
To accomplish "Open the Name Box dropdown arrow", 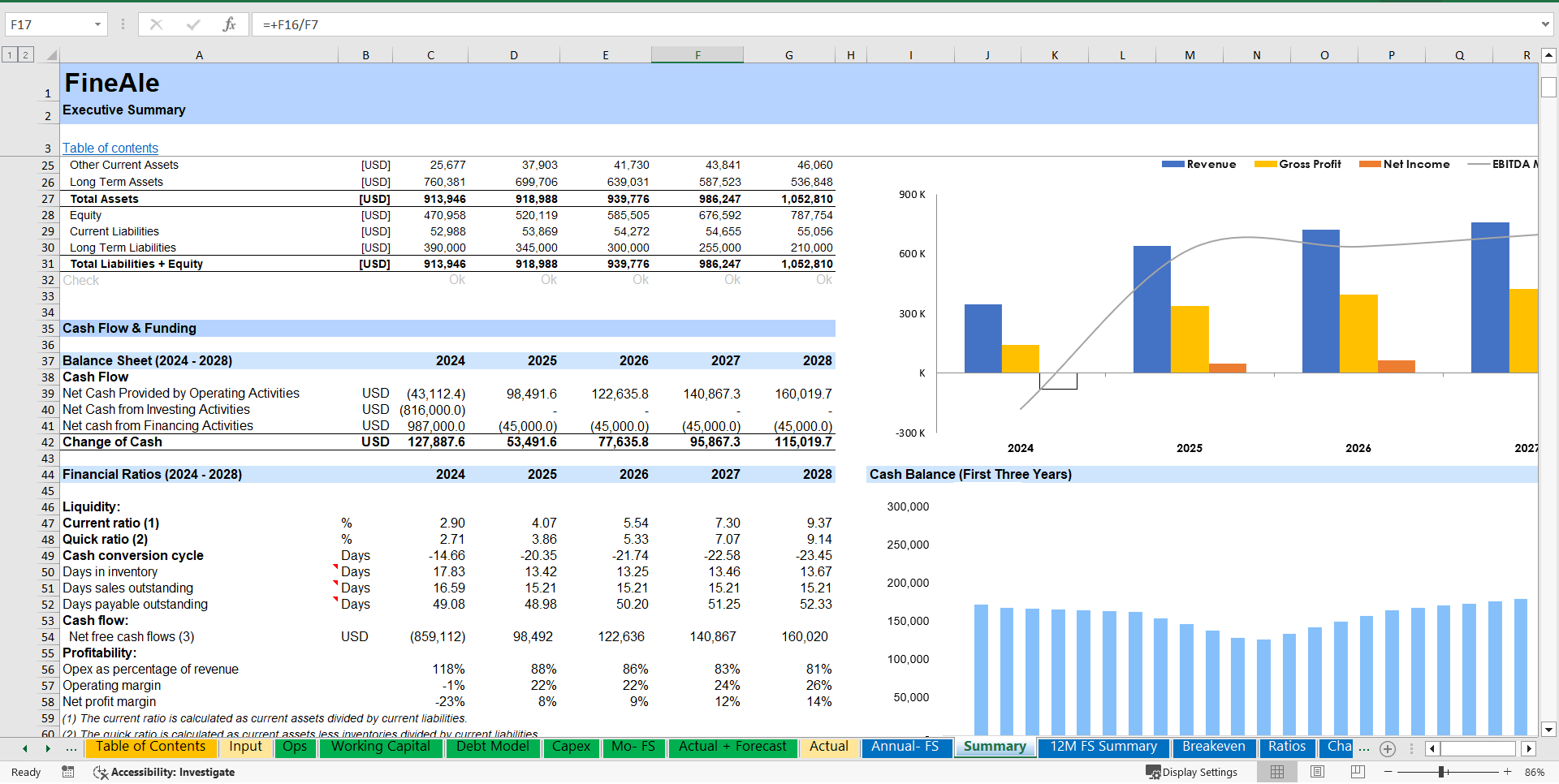I will [x=97, y=24].
